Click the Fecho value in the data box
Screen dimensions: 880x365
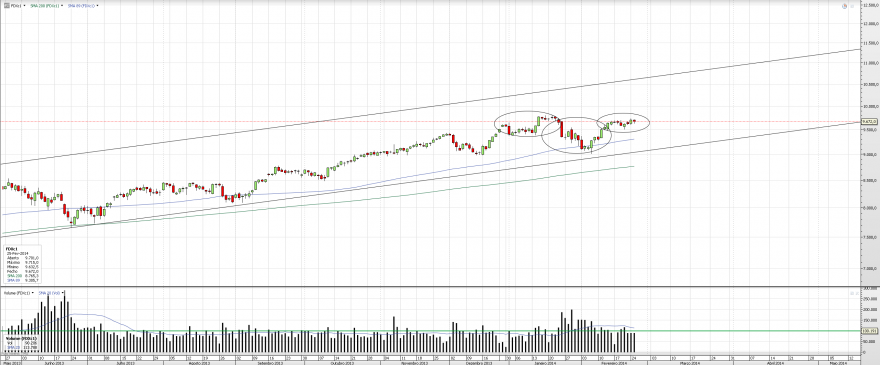coord(32,271)
